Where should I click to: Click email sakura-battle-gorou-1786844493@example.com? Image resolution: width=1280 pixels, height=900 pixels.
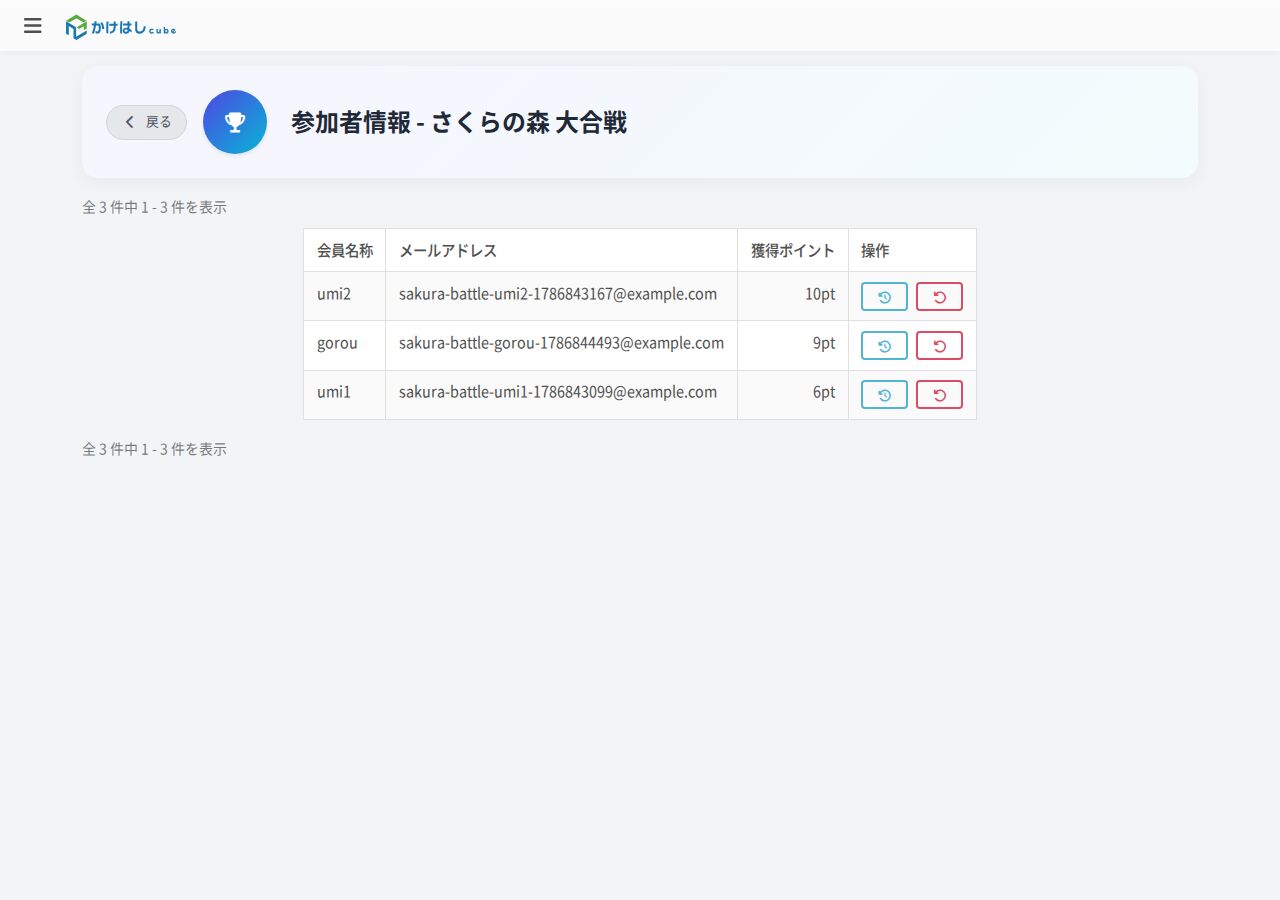click(561, 343)
